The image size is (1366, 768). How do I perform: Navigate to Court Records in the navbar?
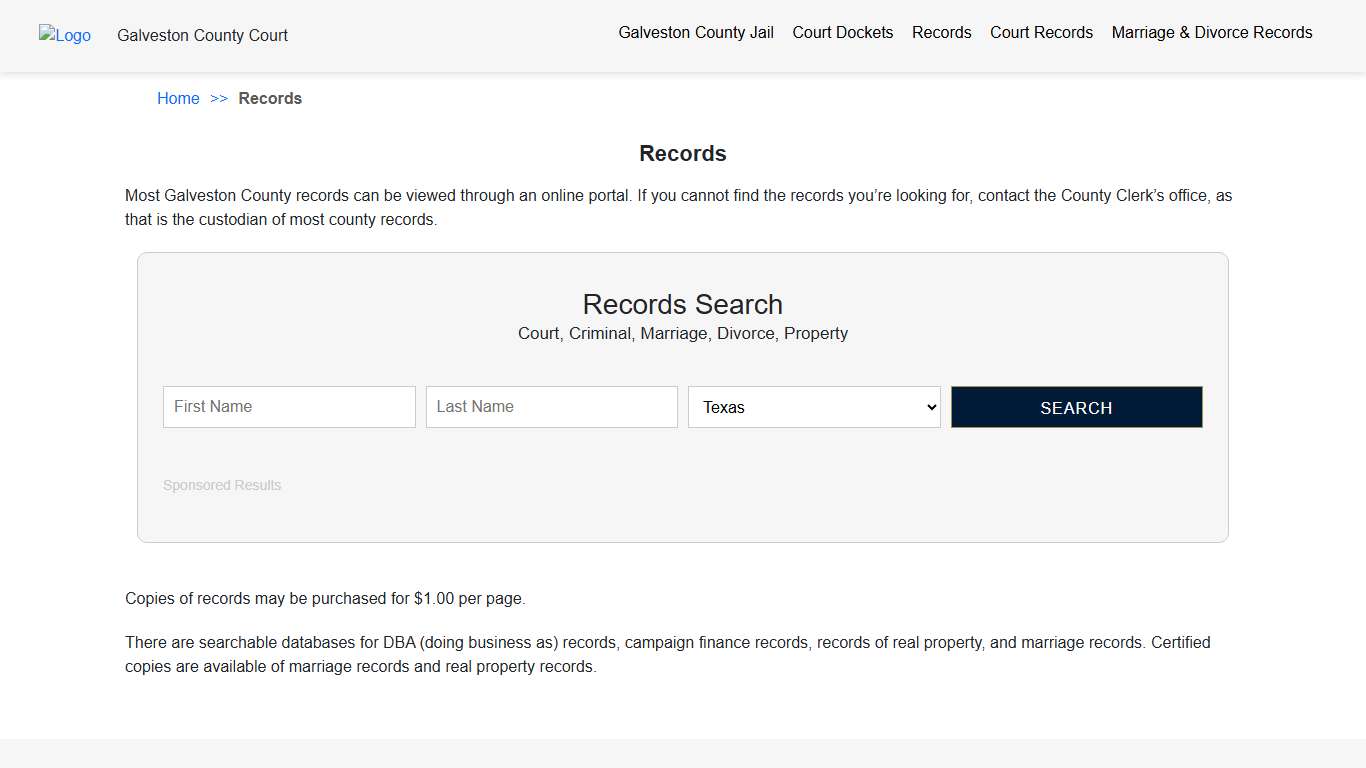(x=1041, y=32)
